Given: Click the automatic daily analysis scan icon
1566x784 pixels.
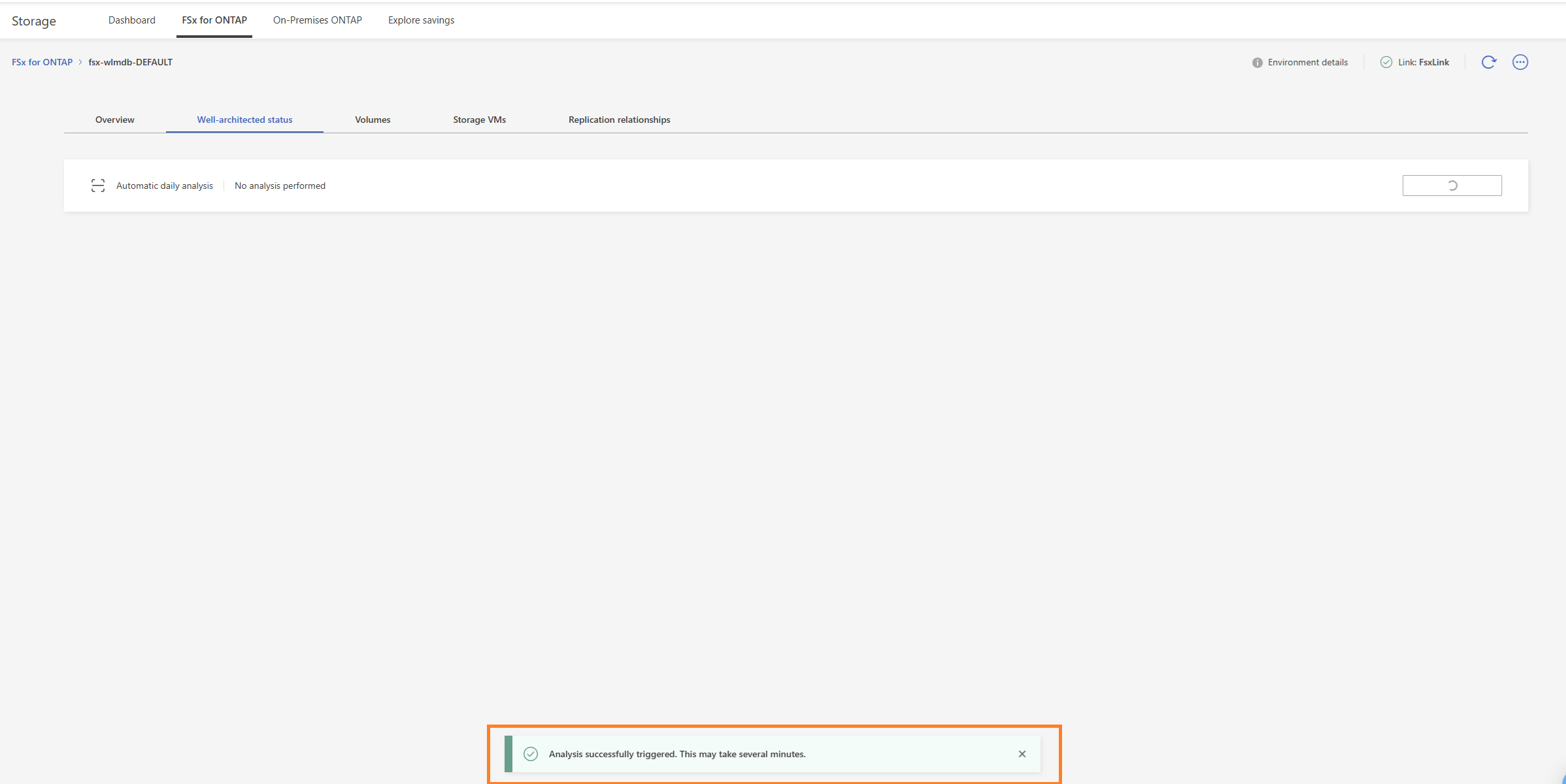Looking at the screenshot, I should pyautogui.click(x=98, y=186).
